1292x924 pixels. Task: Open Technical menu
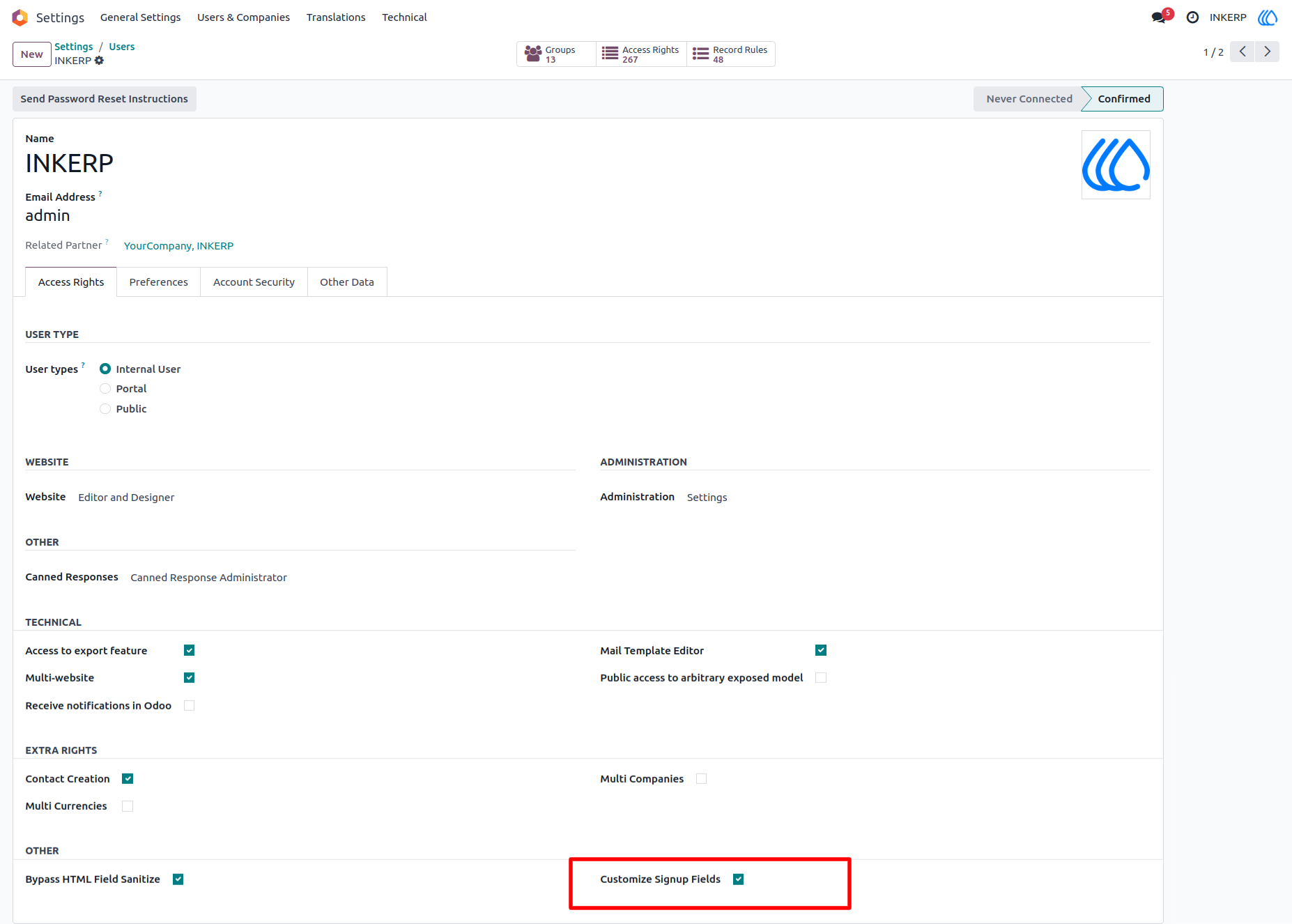(404, 17)
